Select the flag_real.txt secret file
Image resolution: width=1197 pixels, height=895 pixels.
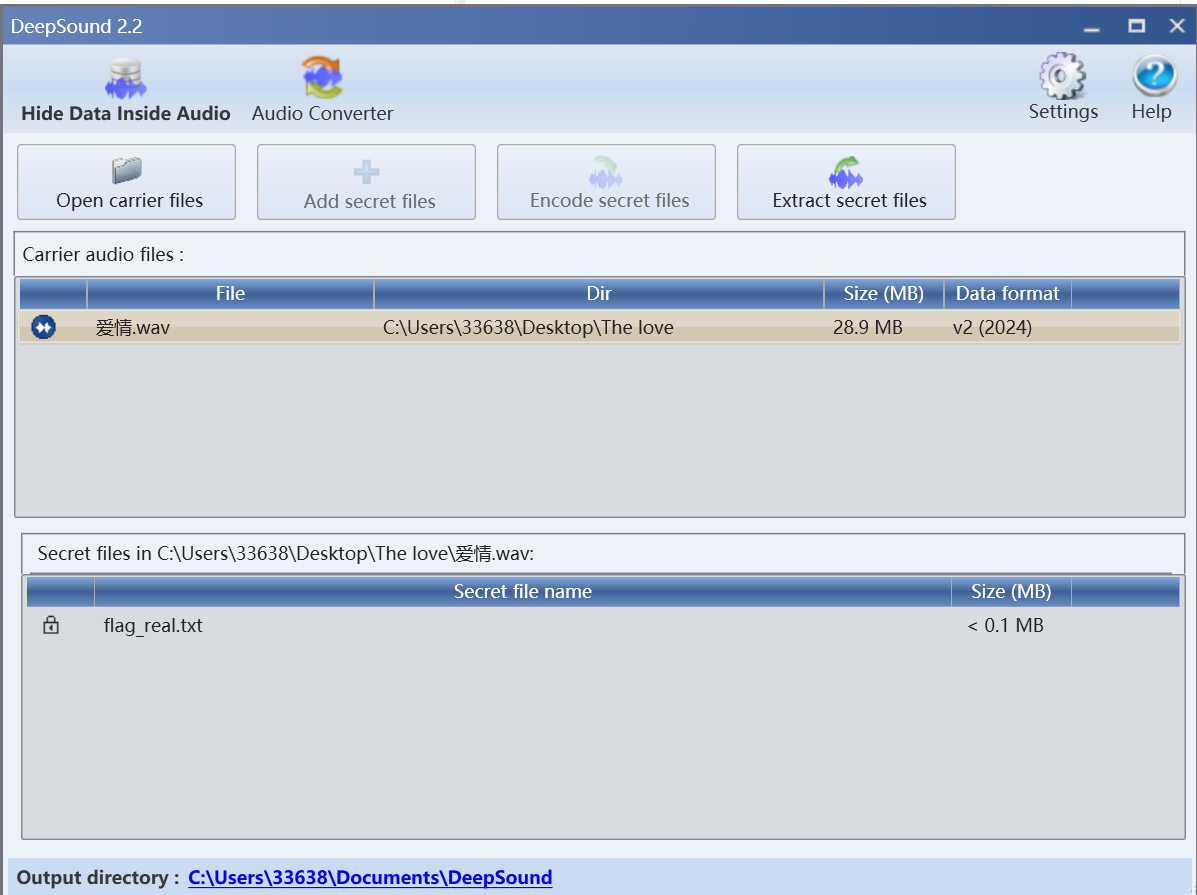point(153,625)
